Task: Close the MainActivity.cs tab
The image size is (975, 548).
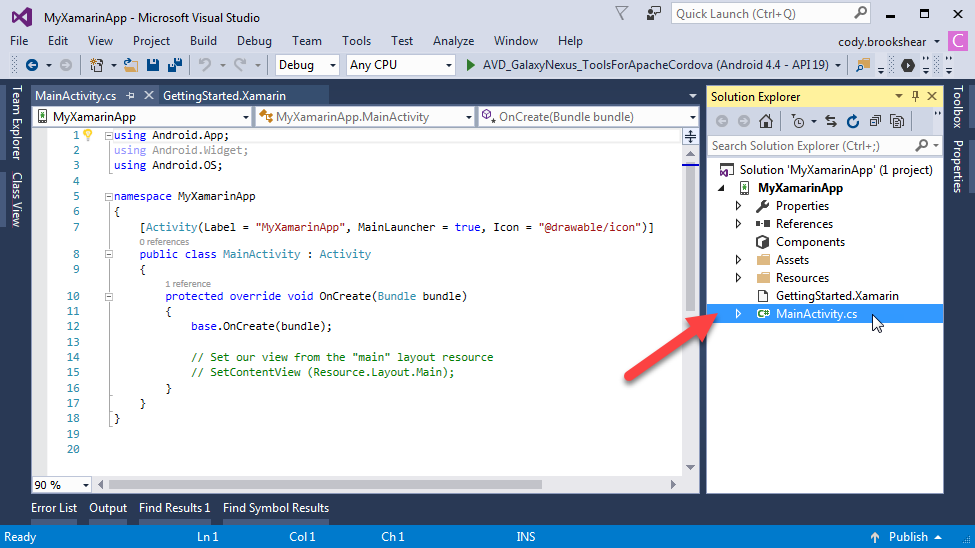Action: coord(149,95)
